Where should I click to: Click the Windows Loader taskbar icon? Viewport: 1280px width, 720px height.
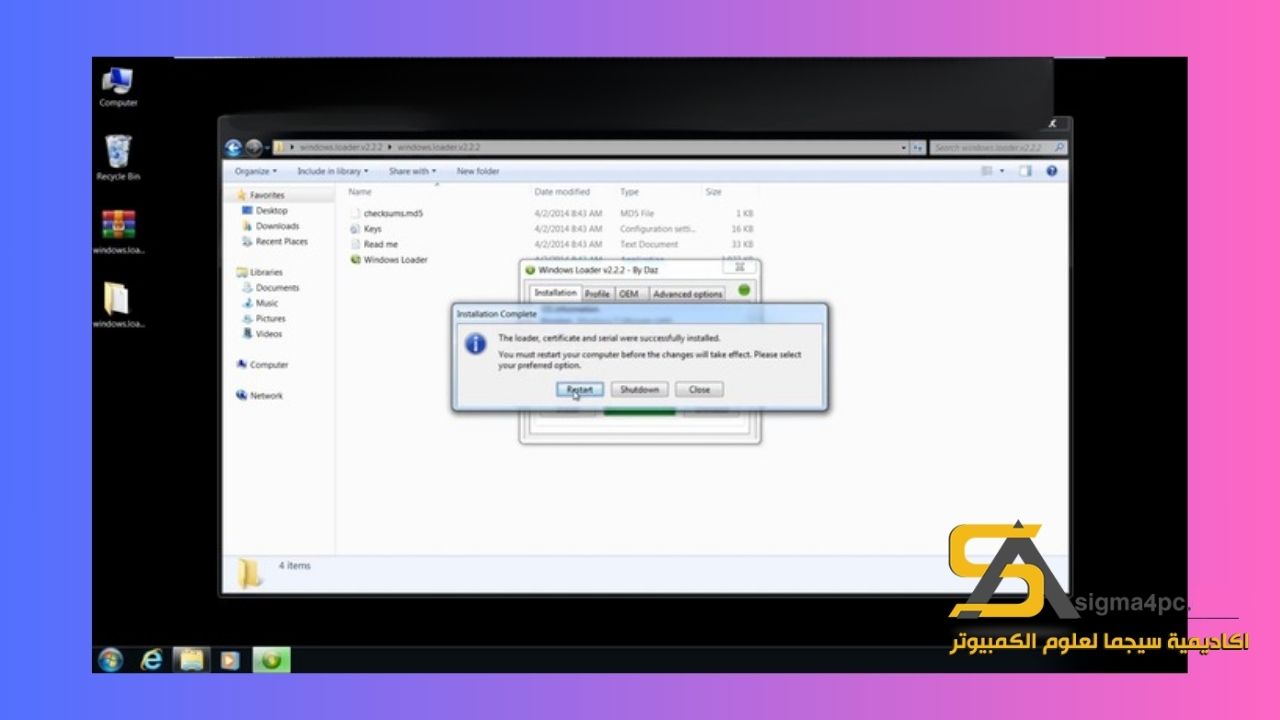[271, 660]
